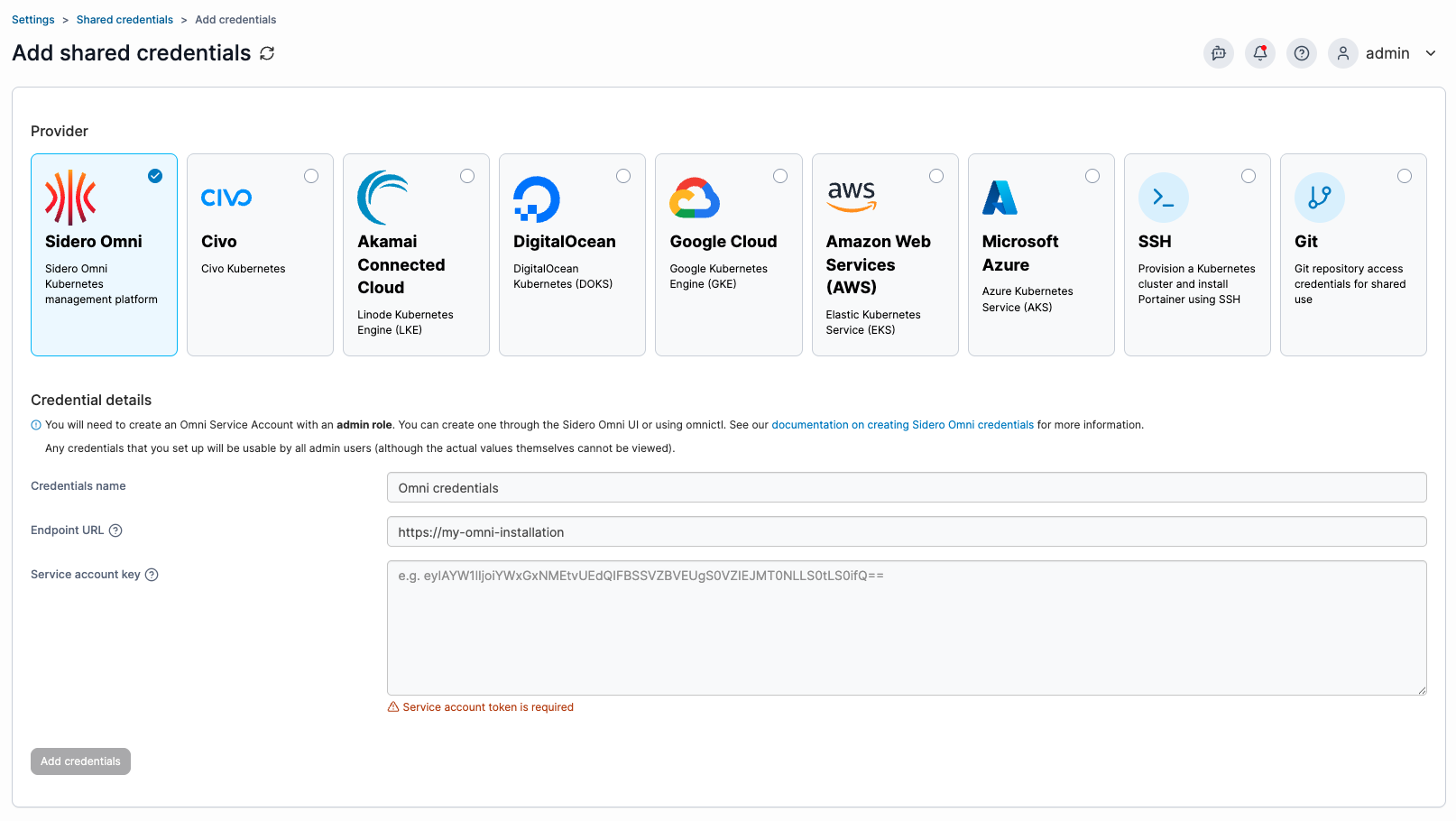Select the Civo provider radio button
The height and width of the screenshot is (821, 1456).
point(311,176)
